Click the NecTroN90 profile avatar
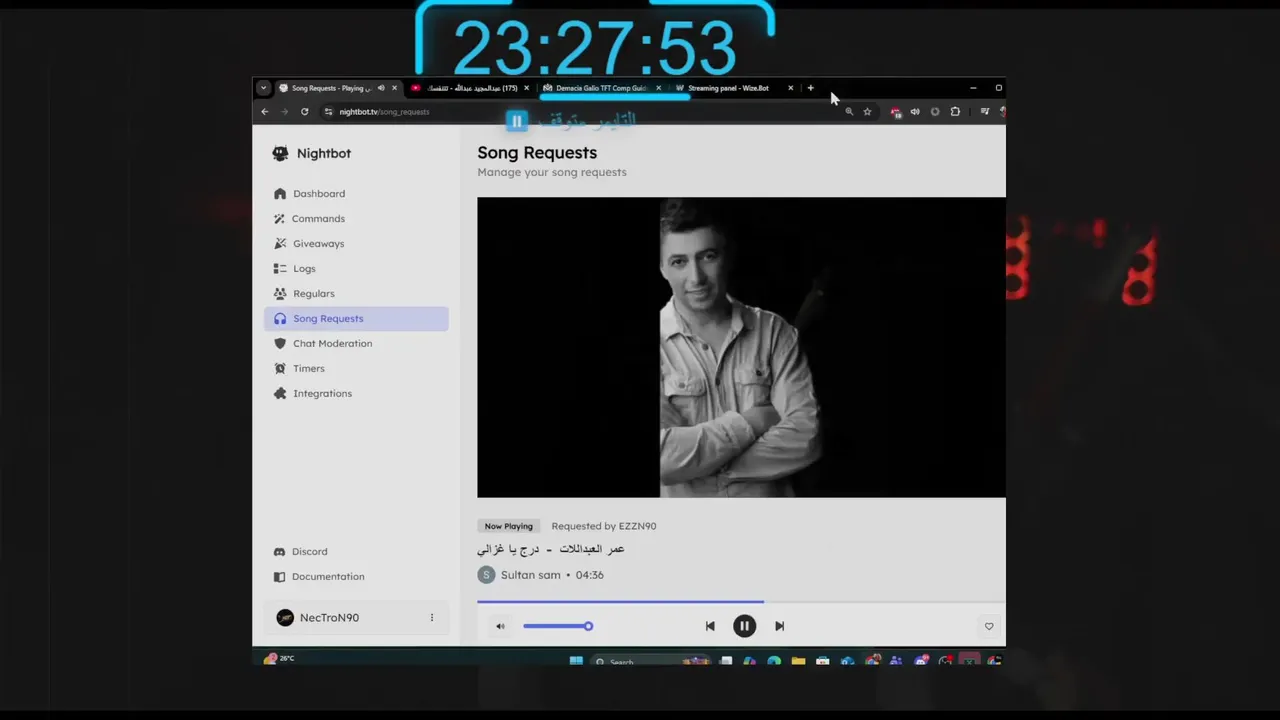The image size is (1280, 720). [285, 617]
